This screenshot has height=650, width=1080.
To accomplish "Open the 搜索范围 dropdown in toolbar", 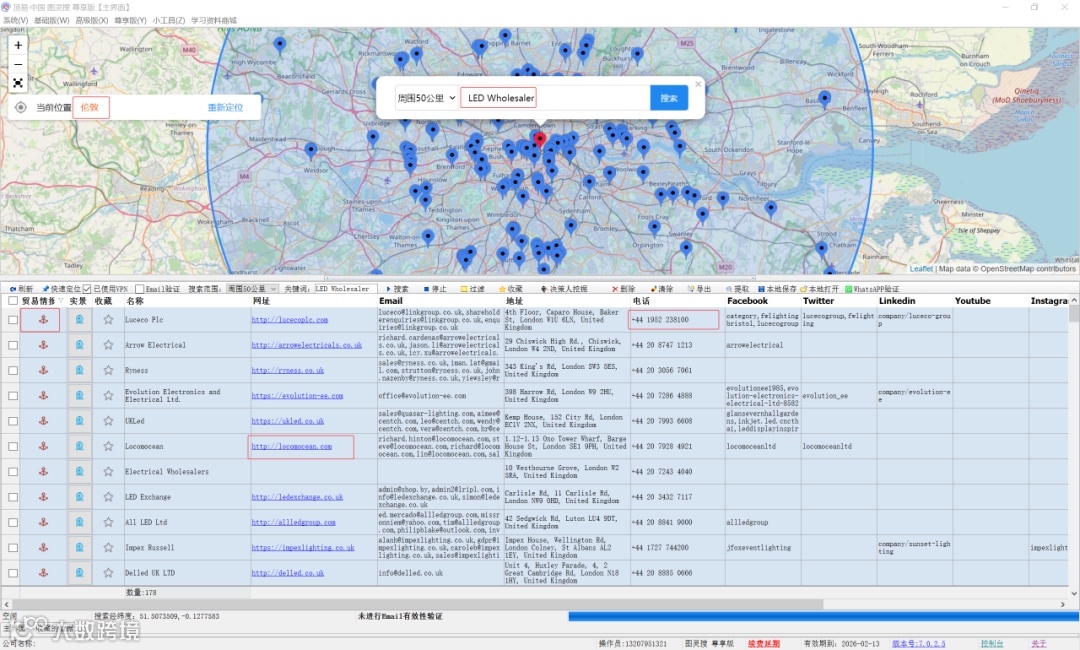I will (x=251, y=289).
